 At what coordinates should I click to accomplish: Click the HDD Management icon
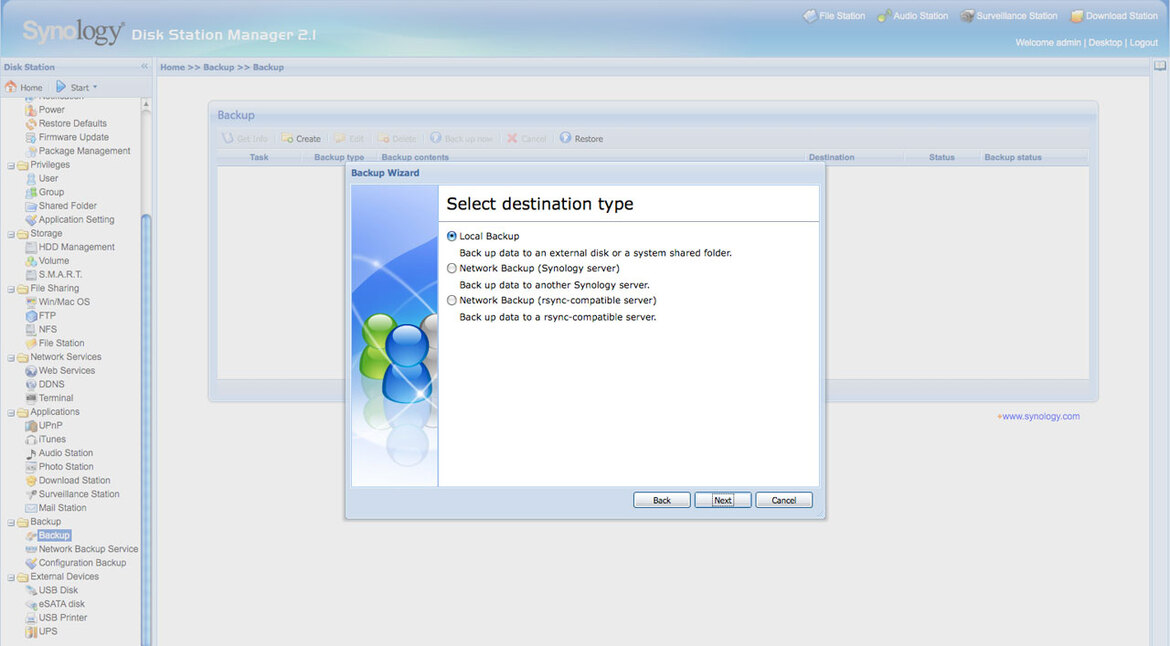tap(31, 247)
